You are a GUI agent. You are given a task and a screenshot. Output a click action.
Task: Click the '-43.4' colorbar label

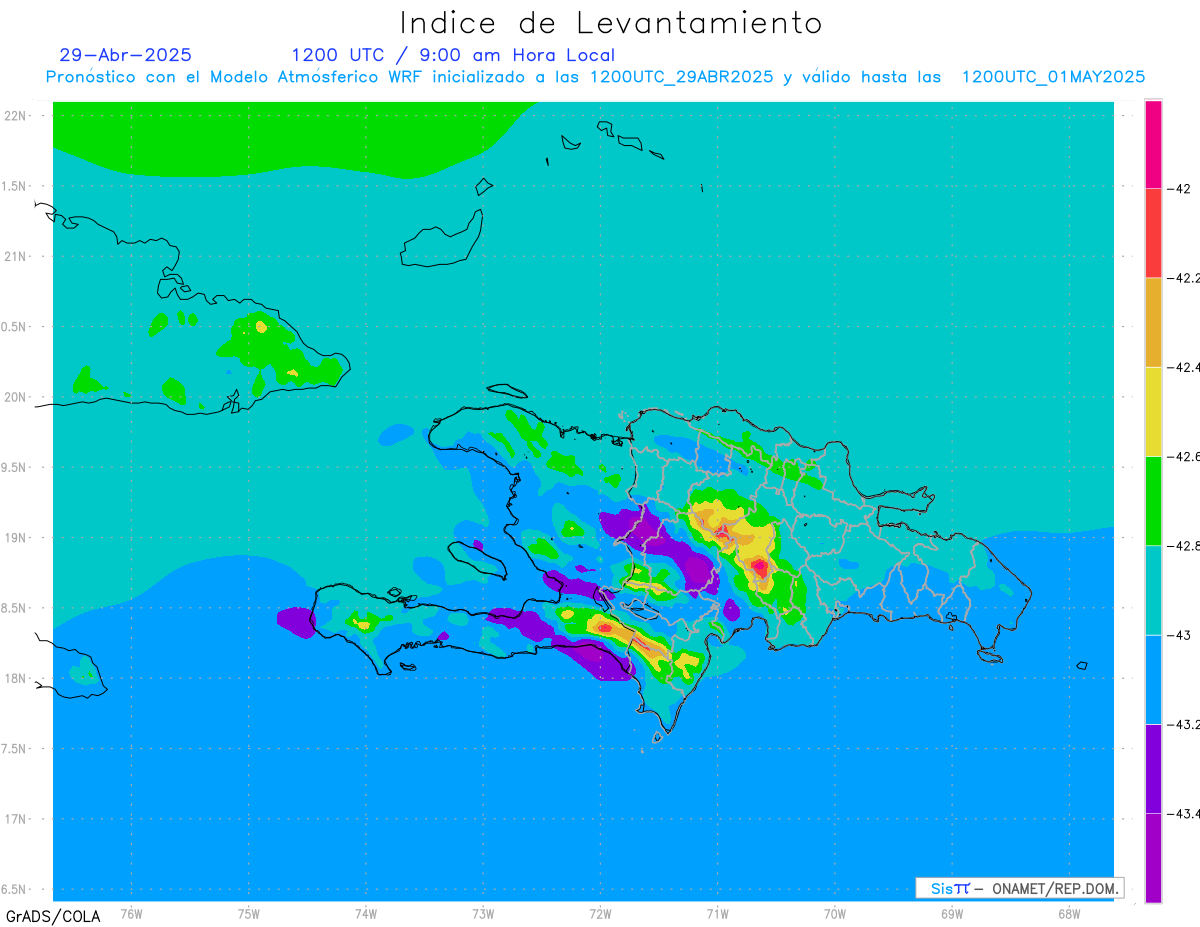coord(1184,813)
